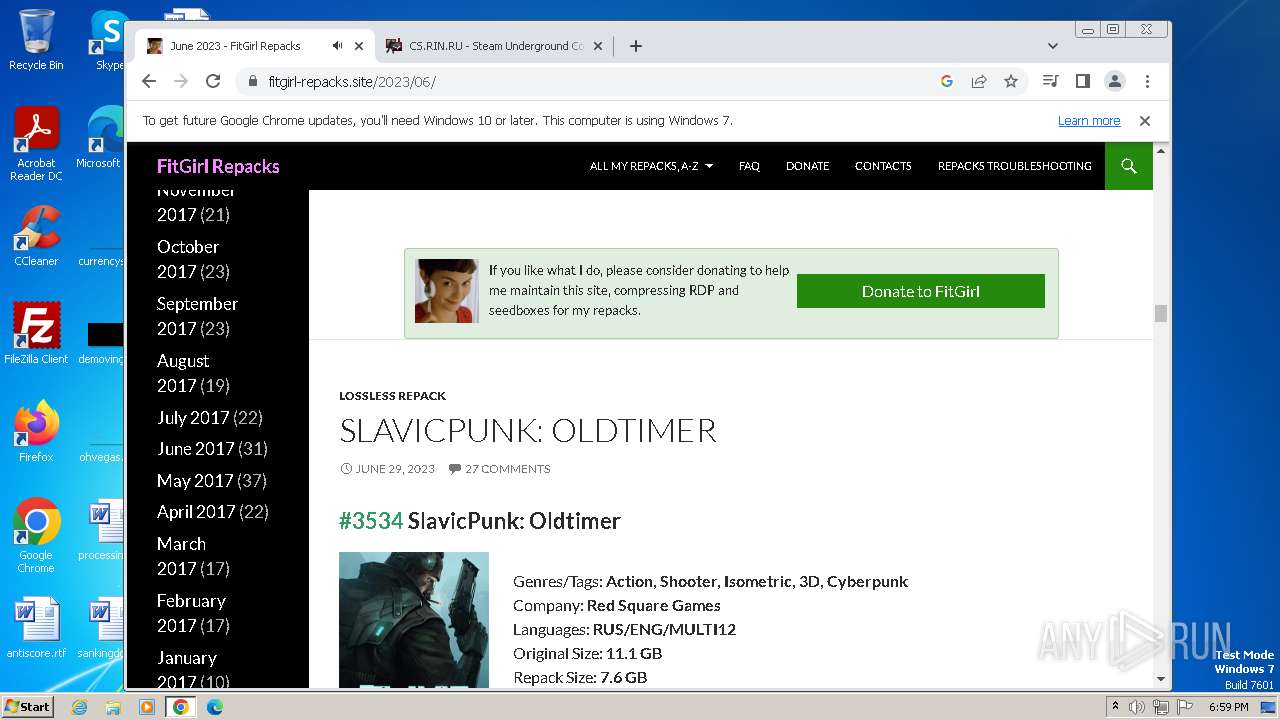1280x720 pixels.
Task: Select antiscore.rtf desktop file
Action: [x=36, y=628]
